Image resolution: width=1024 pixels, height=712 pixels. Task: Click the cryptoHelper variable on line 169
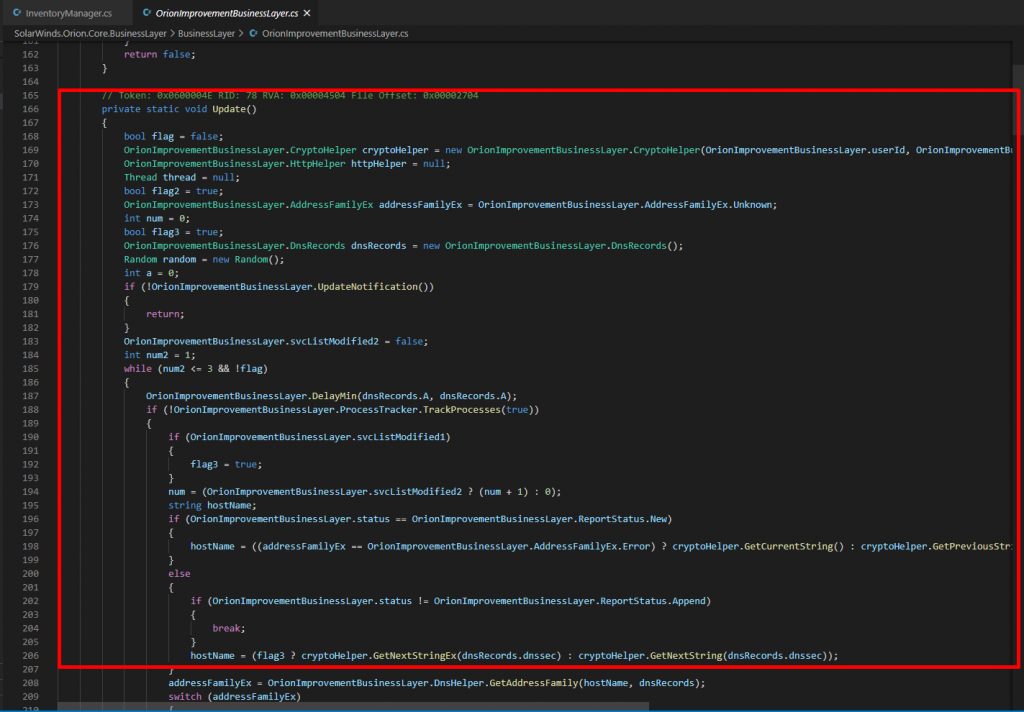pos(395,150)
